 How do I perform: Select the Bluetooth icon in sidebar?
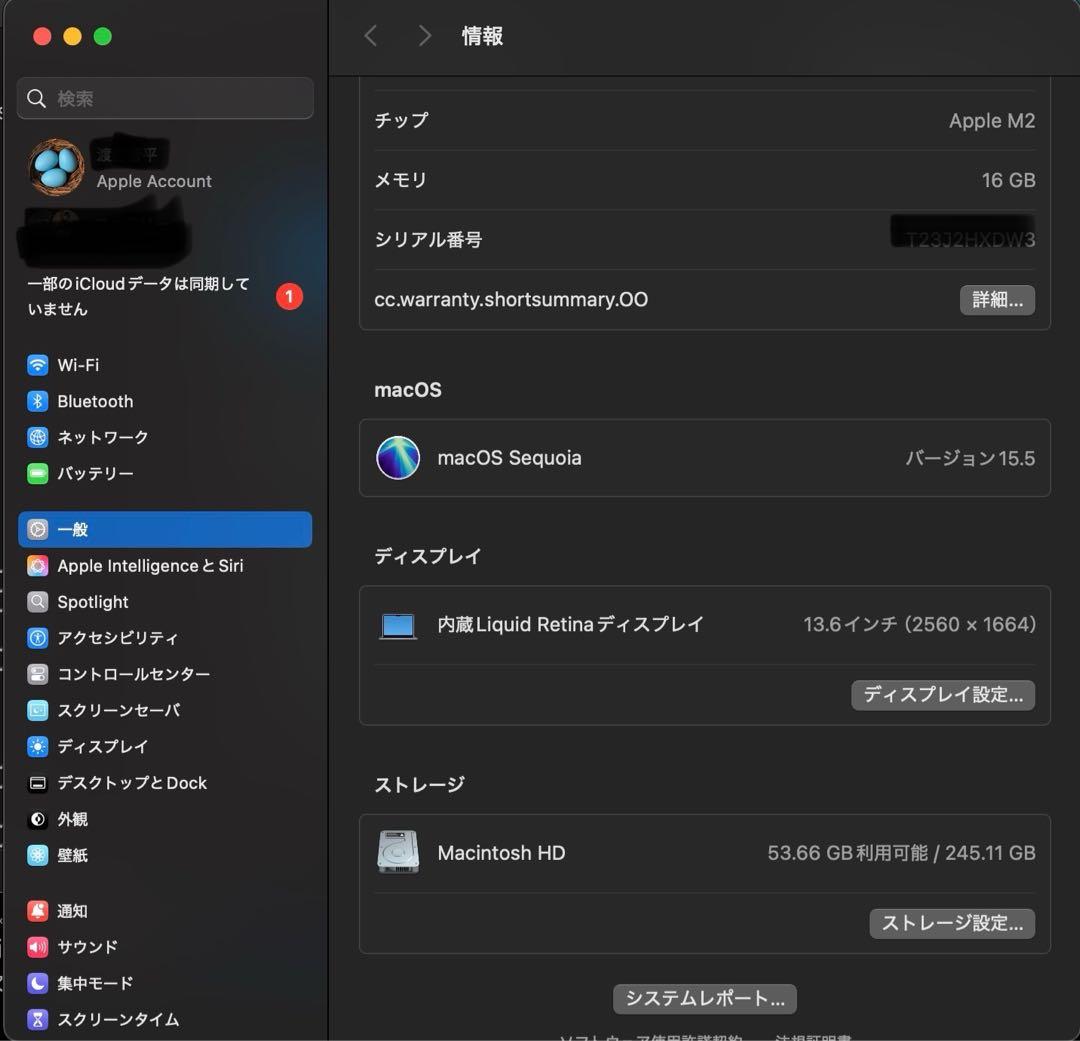tap(38, 401)
